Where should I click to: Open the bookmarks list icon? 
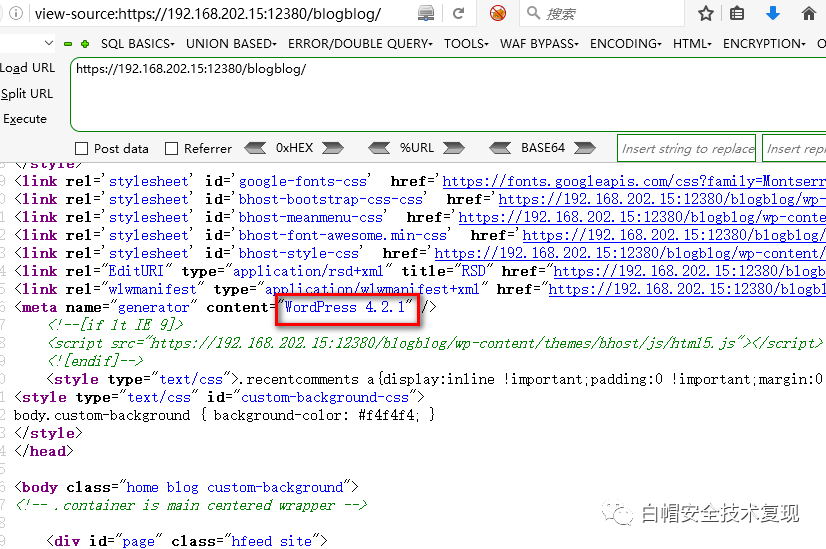737,13
